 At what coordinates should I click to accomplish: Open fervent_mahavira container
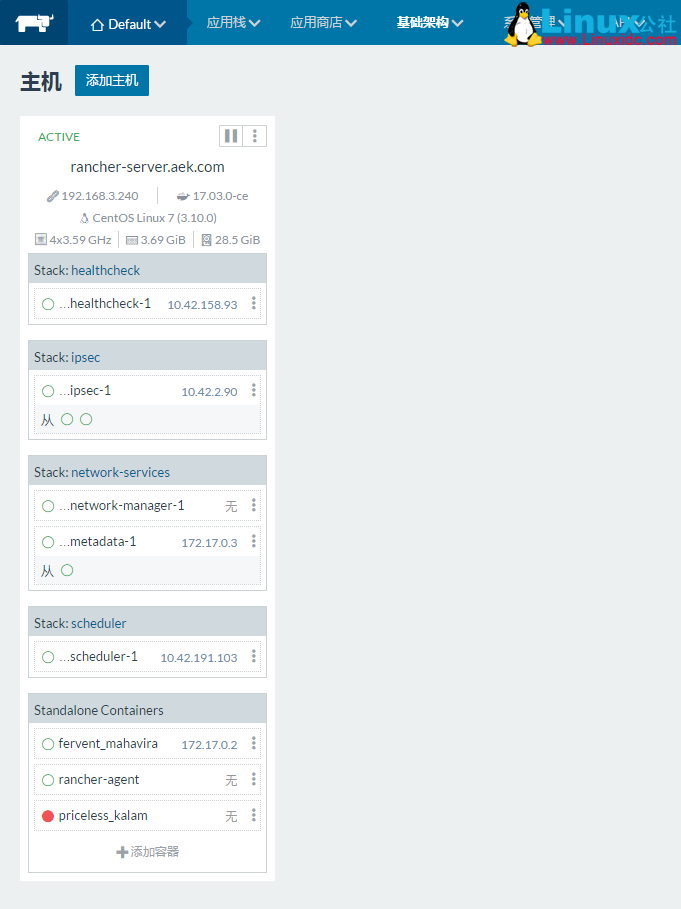[x=108, y=743]
